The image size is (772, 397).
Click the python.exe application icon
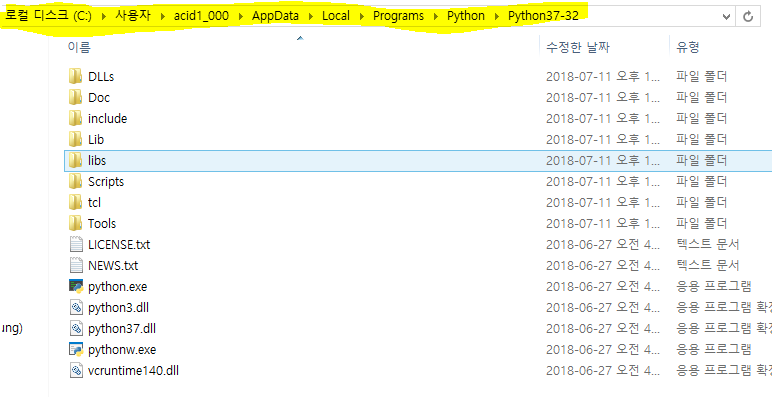(76, 286)
